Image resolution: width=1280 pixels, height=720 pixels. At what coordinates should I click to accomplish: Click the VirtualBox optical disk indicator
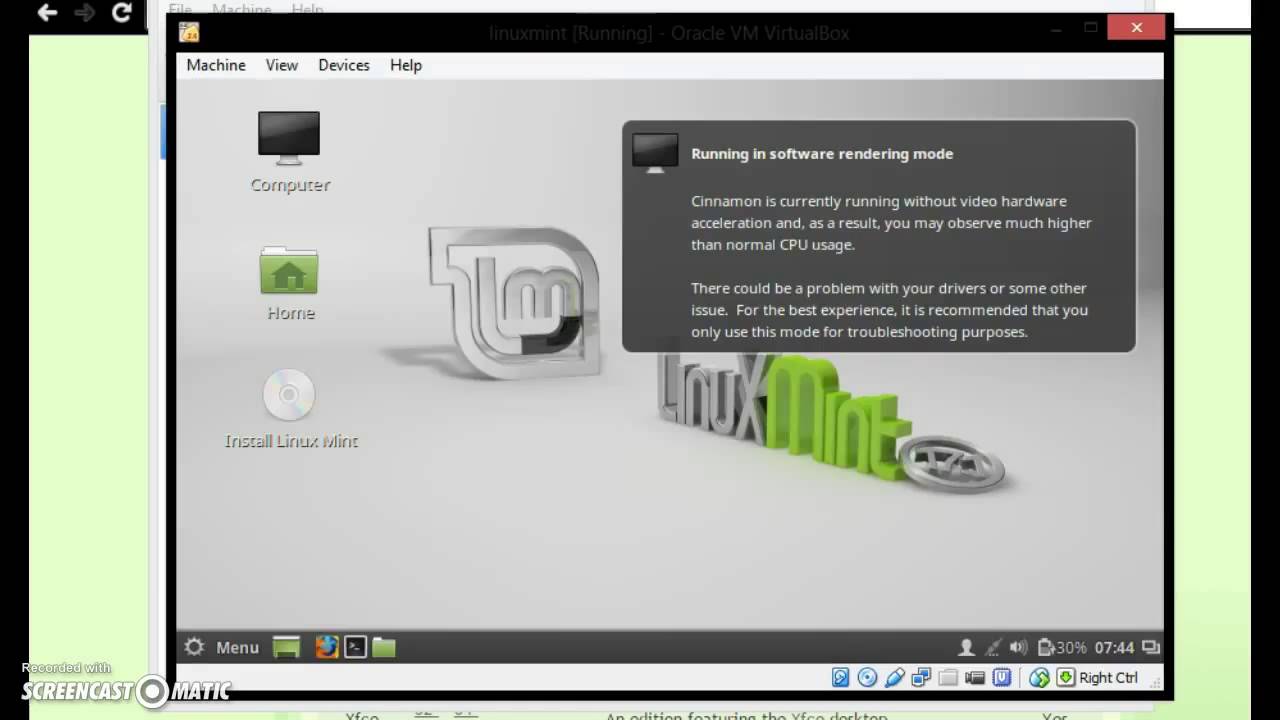tap(868, 678)
